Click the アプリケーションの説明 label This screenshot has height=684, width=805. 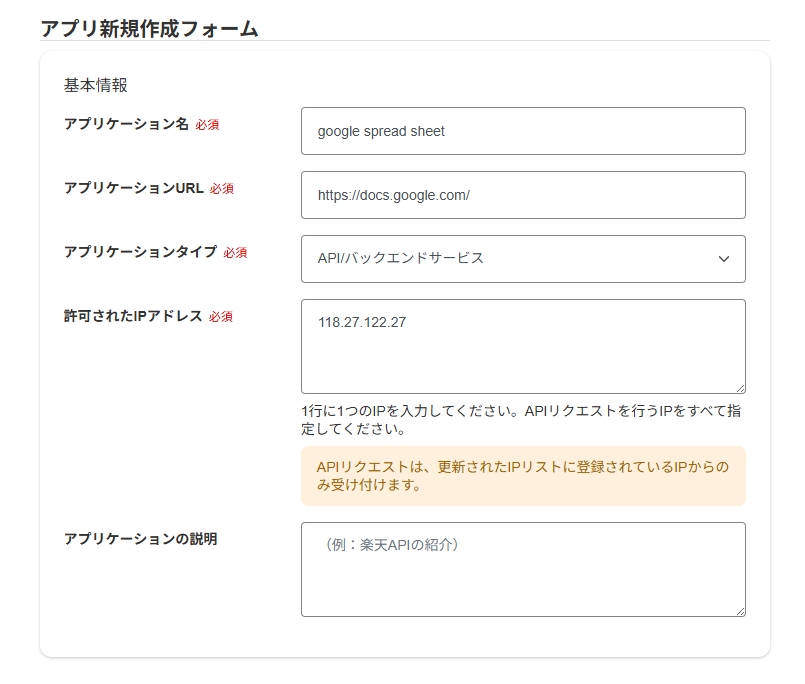click(x=140, y=539)
